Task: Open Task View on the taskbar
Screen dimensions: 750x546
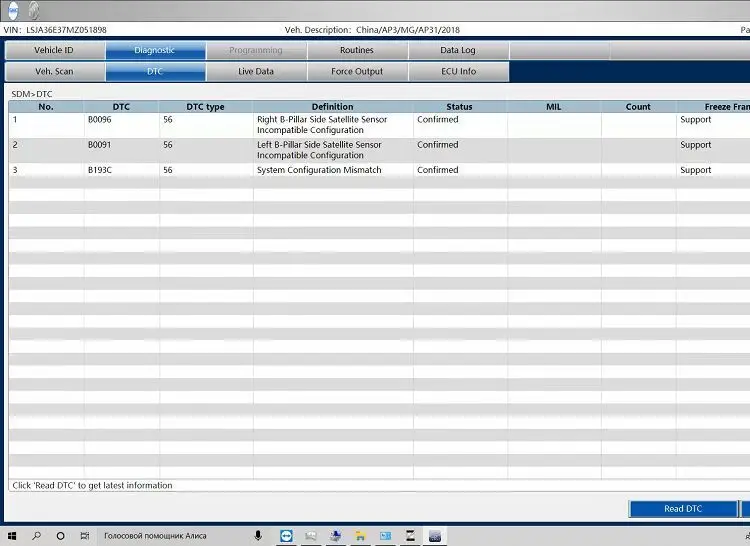Action: (85, 536)
